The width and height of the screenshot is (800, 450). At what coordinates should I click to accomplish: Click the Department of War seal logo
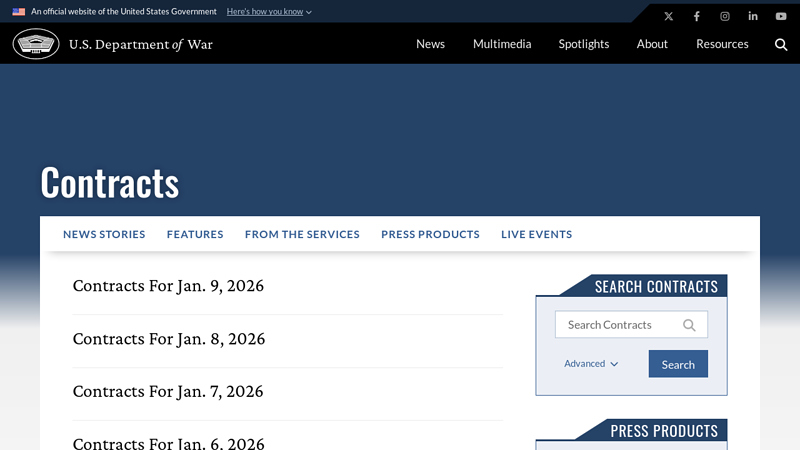[x=36, y=44]
